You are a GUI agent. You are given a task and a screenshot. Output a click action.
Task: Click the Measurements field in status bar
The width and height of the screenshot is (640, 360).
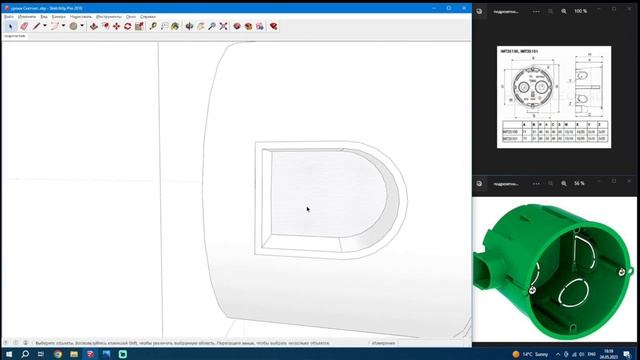pyautogui.click(x=433, y=343)
